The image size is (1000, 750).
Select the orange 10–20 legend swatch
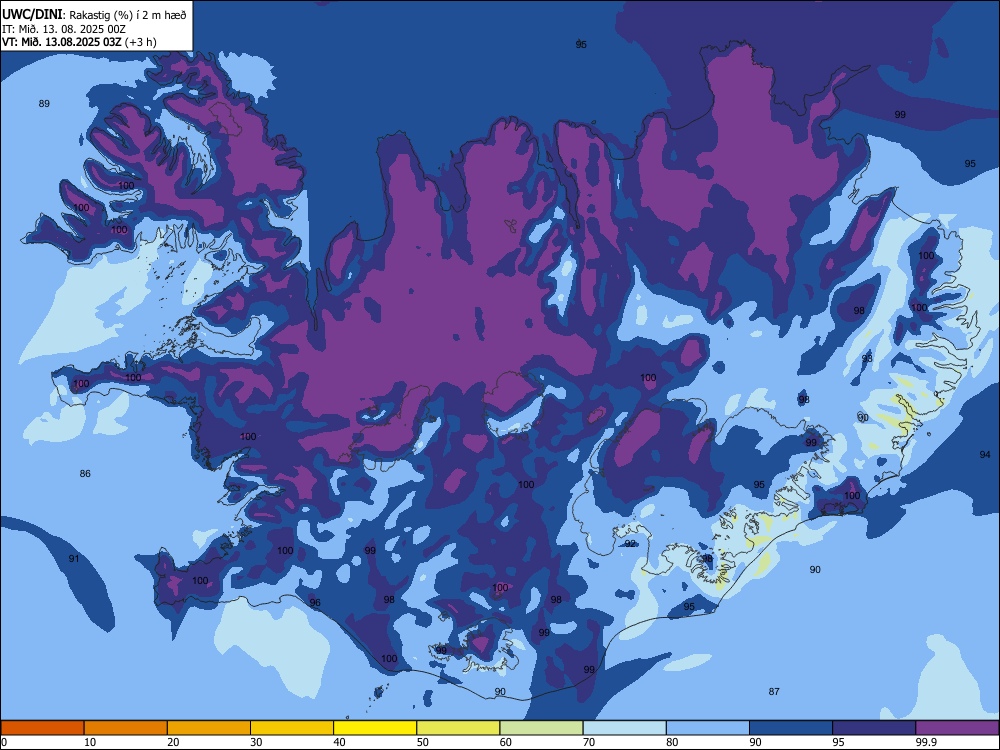tap(126, 728)
